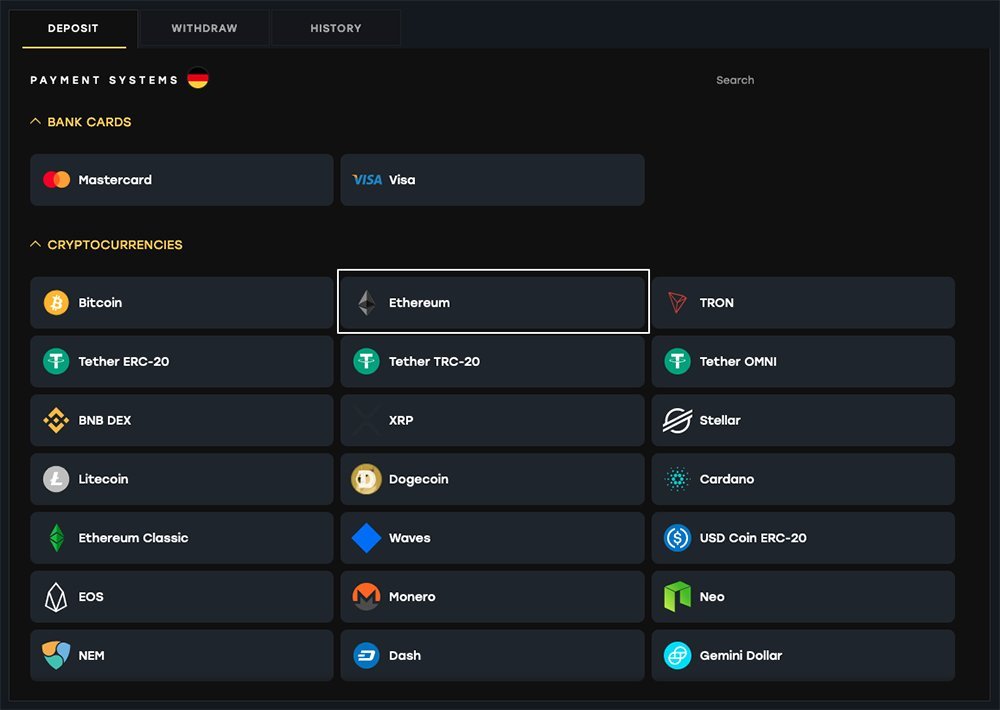The image size is (1000, 710).
Task: Click the Ethereum diamond icon
Action: (367, 303)
